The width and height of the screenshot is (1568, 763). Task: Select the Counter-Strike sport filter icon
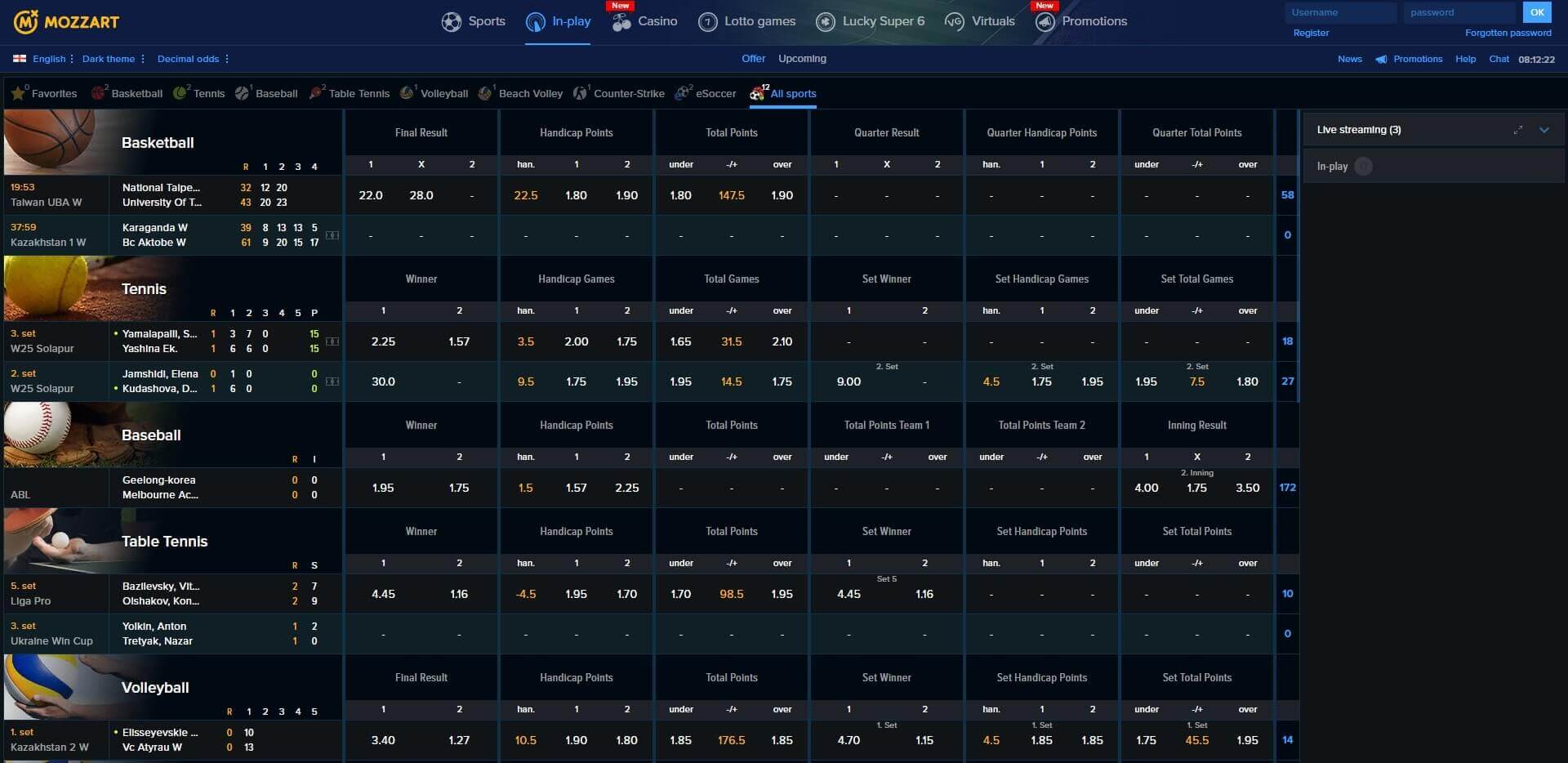(581, 92)
